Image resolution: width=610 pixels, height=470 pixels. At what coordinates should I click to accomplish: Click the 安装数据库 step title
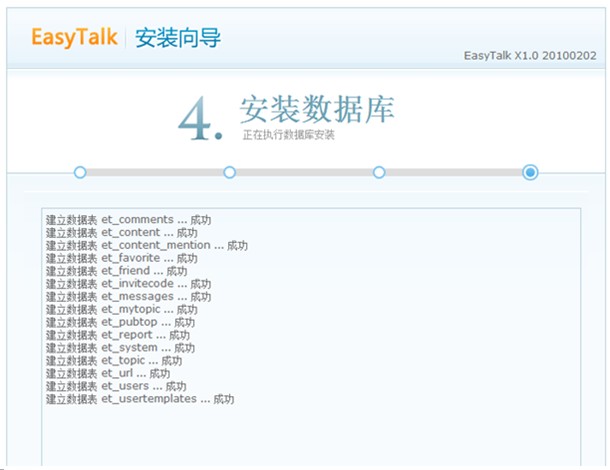coord(317,109)
